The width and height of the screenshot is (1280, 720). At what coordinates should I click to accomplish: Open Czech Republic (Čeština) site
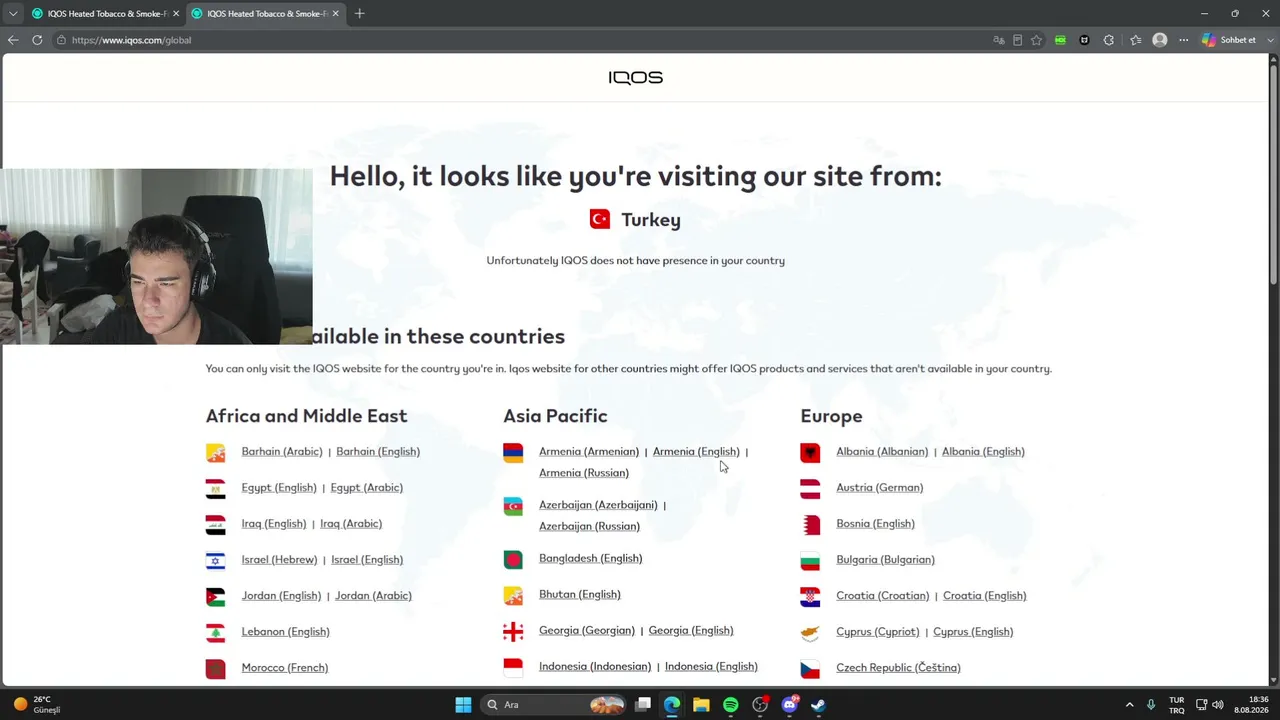(898, 668)
